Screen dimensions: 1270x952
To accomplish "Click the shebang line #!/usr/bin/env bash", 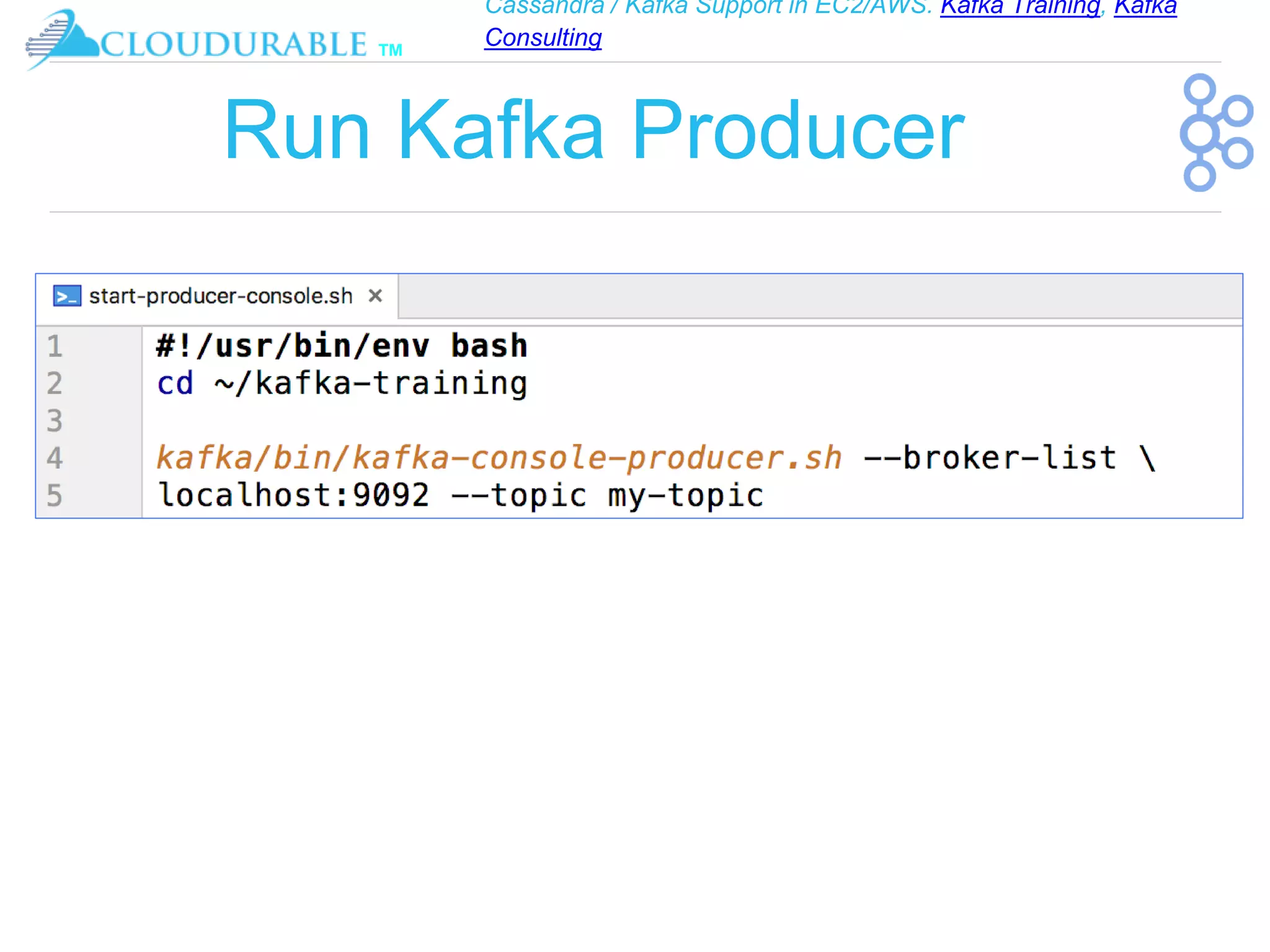I will point(341,346).
